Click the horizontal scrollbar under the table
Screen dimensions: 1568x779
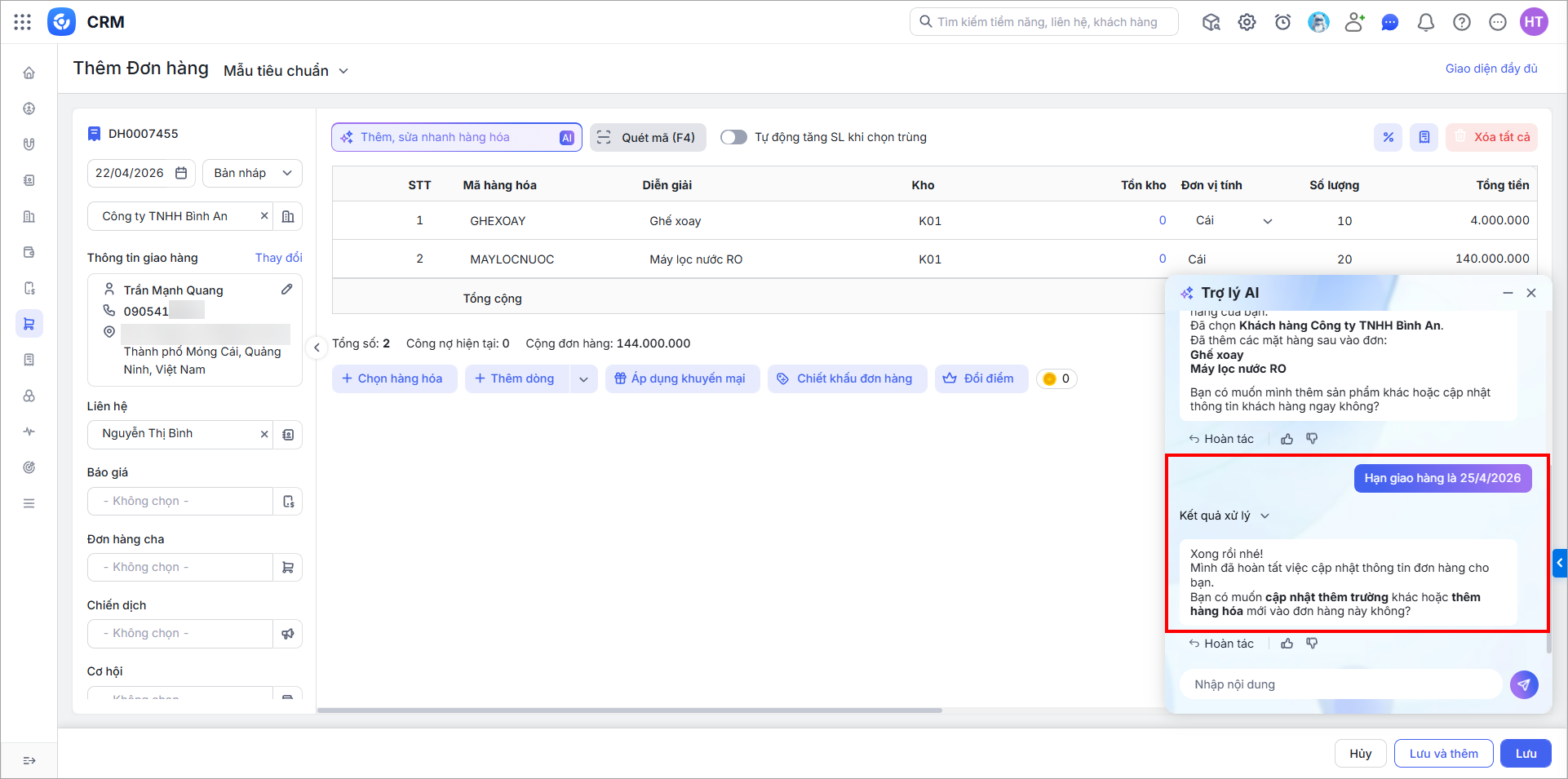click(629, 710)
